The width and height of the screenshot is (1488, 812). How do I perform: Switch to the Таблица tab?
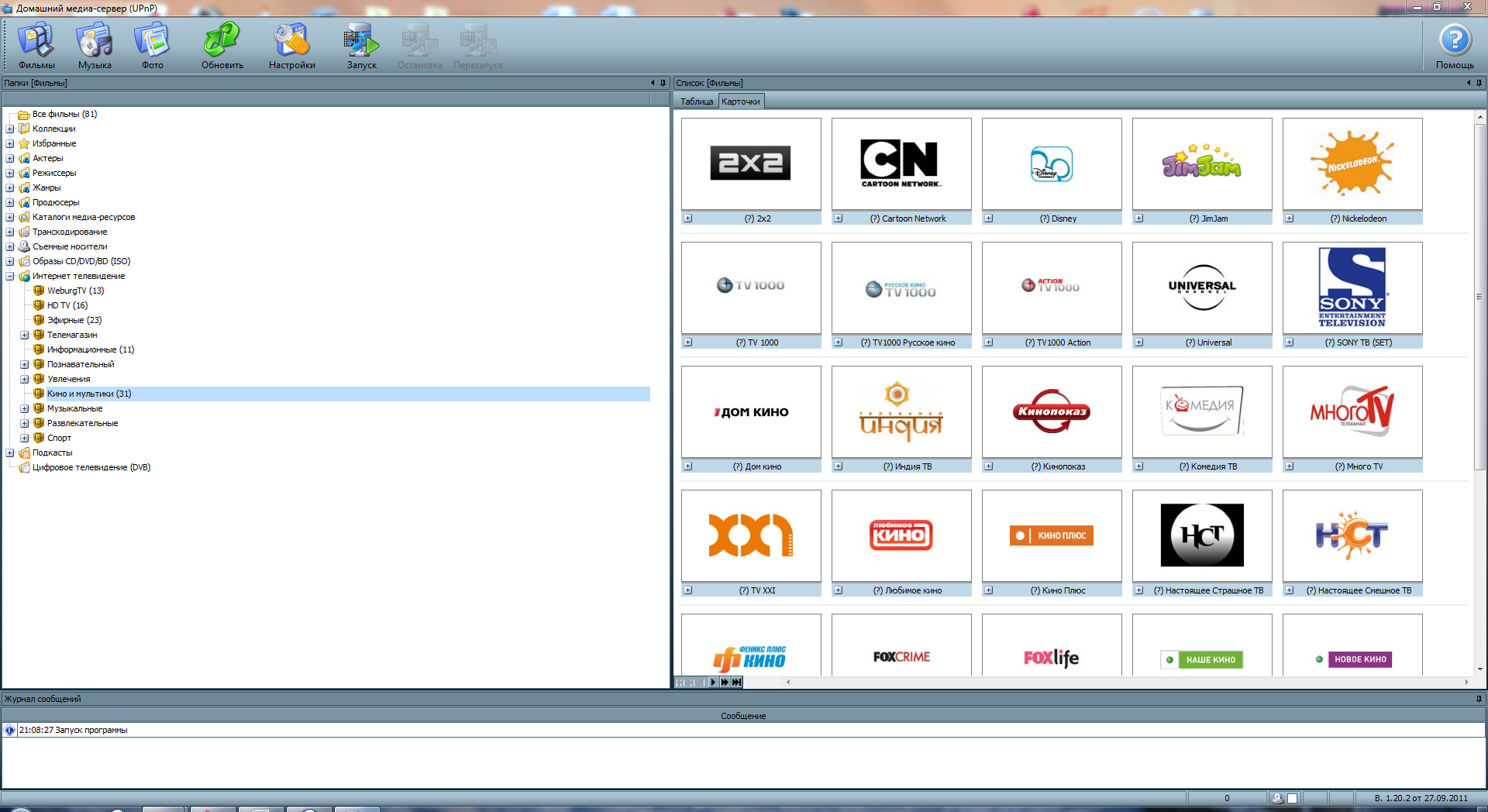[x=697, y=101]
